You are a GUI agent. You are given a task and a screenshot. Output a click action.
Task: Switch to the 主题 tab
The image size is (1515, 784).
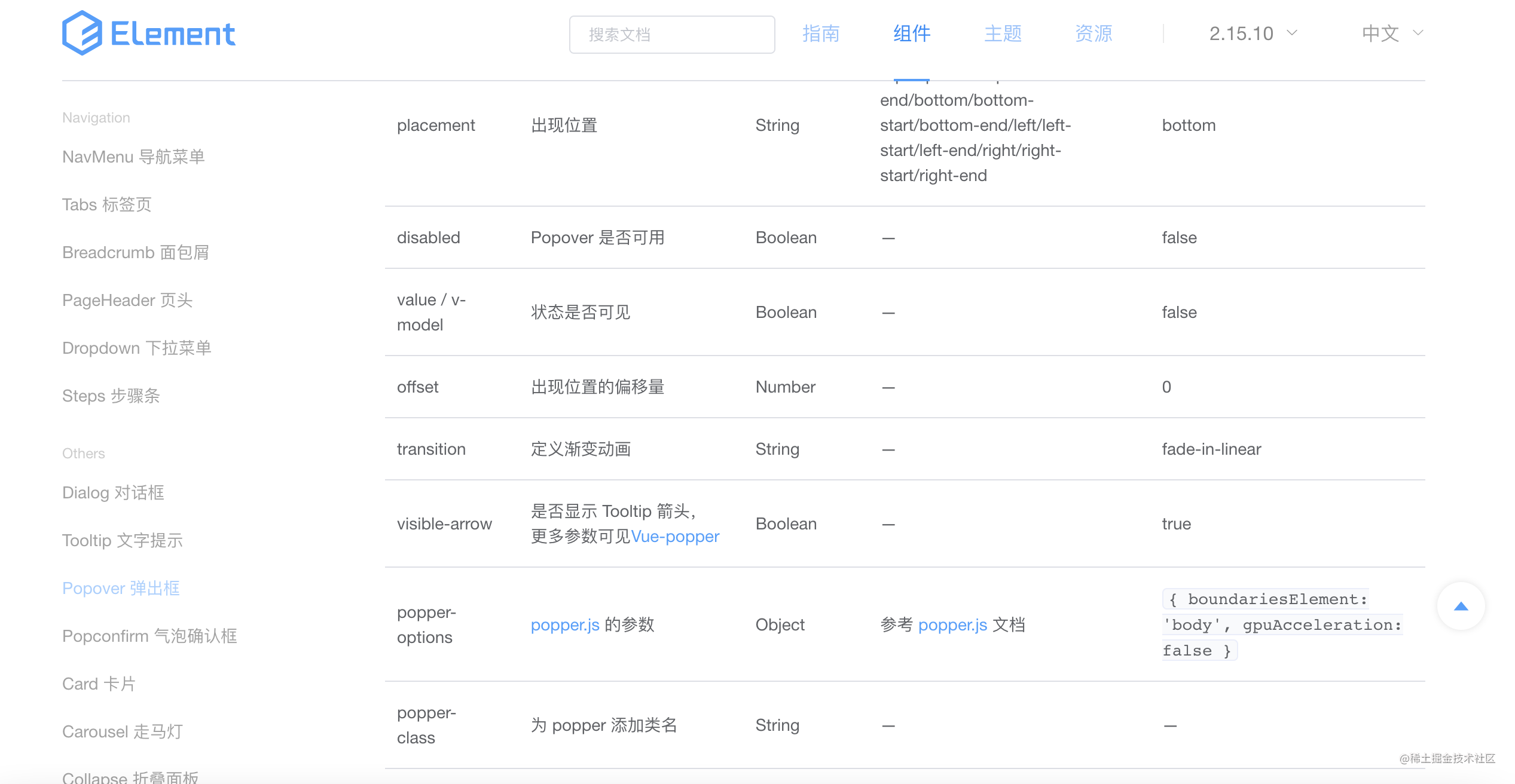pyautogui.click(x=1003, y=34)
